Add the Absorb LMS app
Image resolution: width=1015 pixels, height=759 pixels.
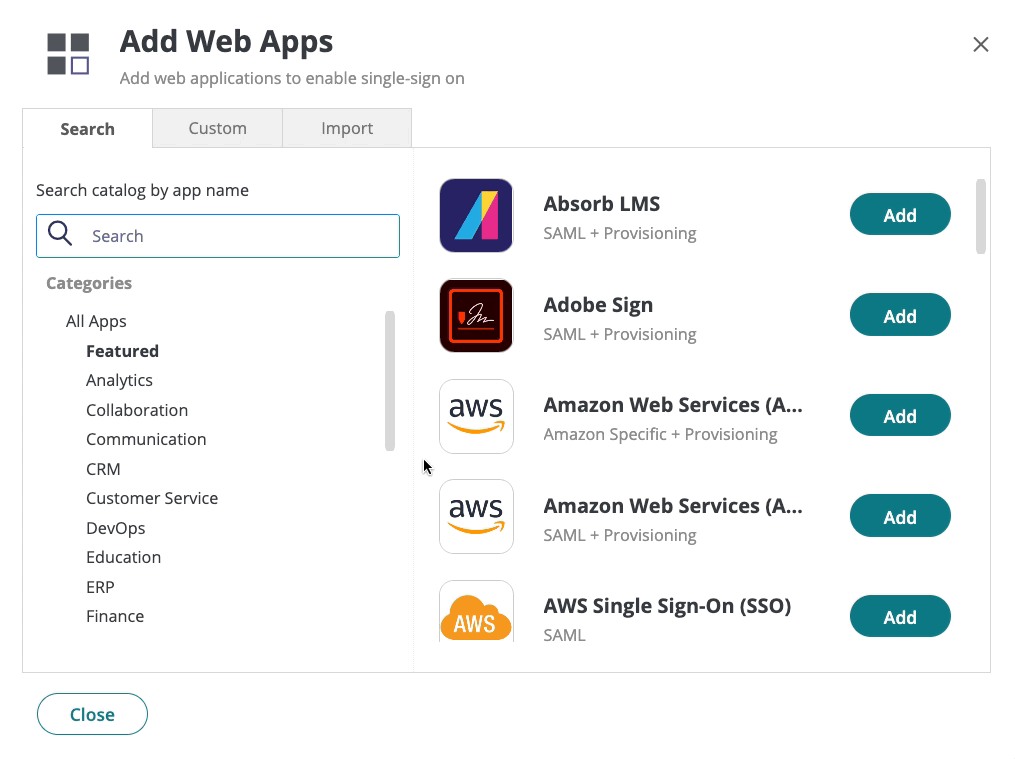900,215
